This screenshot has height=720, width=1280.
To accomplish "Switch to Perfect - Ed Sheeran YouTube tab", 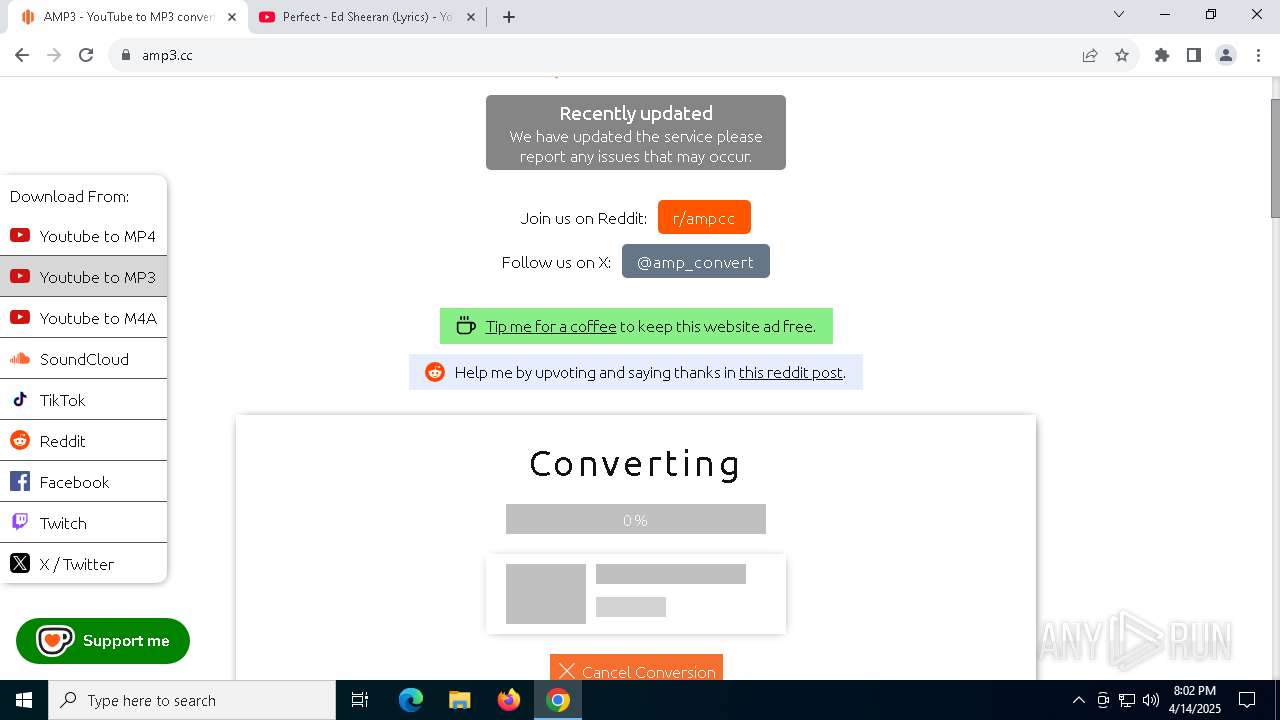I will pyautogui.click(x=368, y=17).
